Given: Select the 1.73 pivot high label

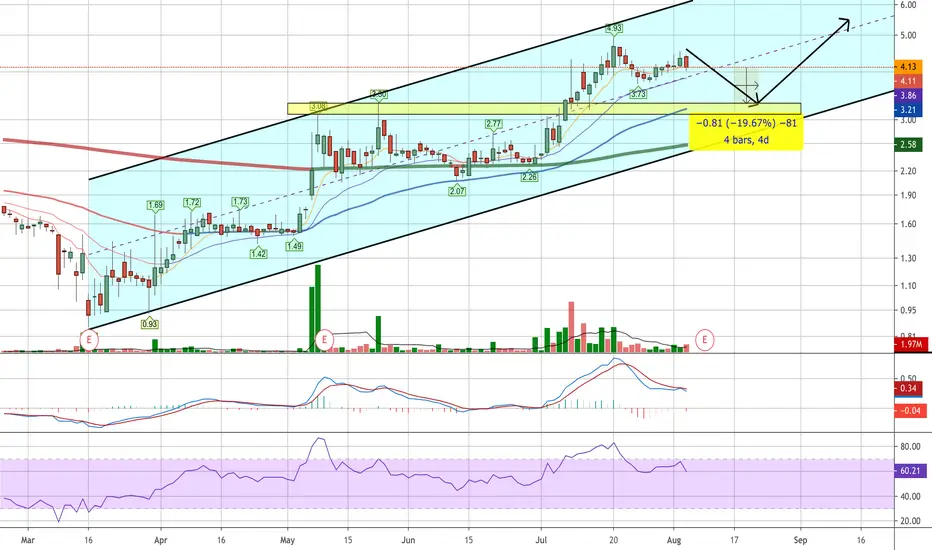Looking at the screenshot, I should tap(240, 202).
